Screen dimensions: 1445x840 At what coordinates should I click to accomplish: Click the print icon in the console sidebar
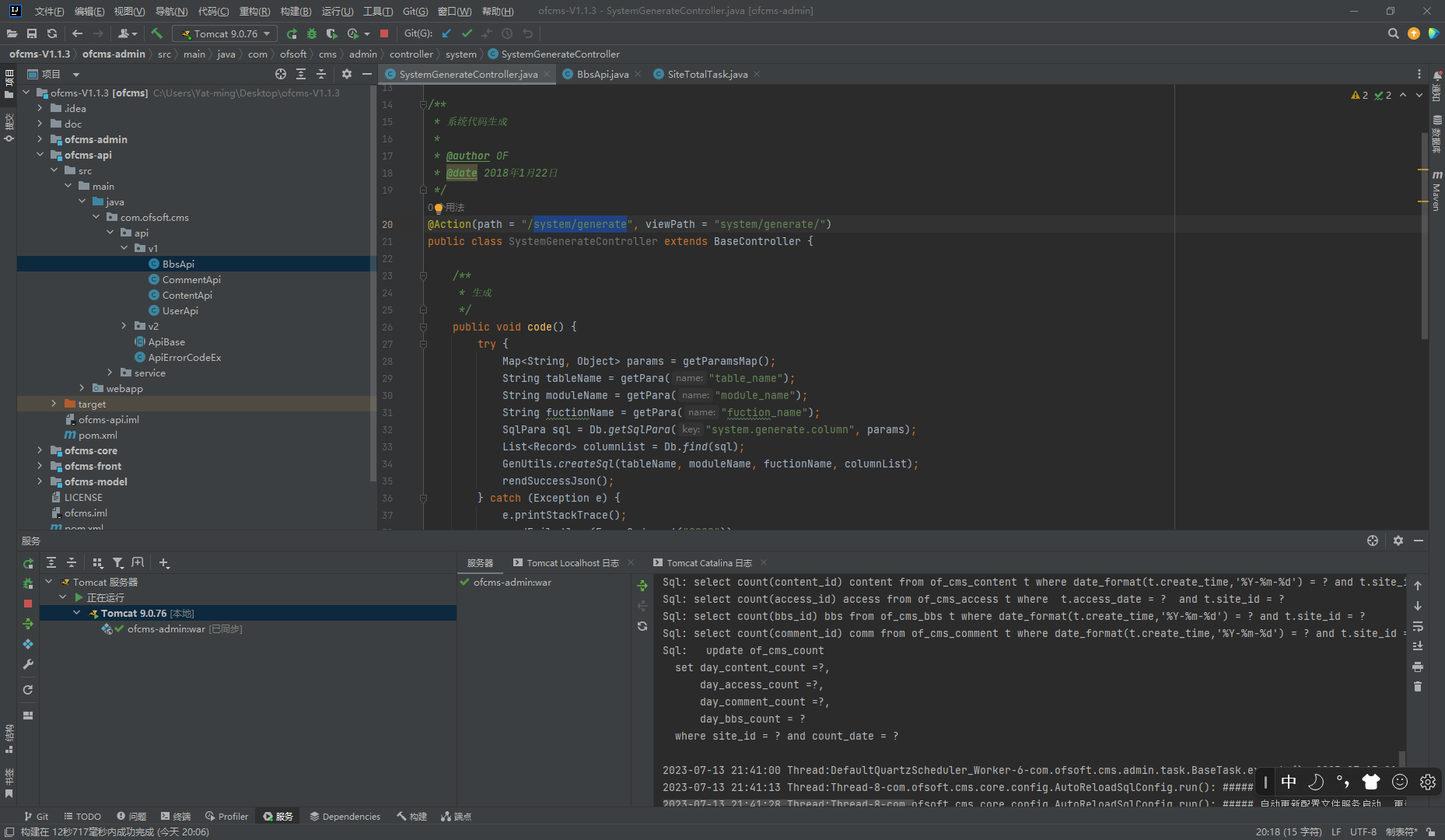(x=1418, y=667)
